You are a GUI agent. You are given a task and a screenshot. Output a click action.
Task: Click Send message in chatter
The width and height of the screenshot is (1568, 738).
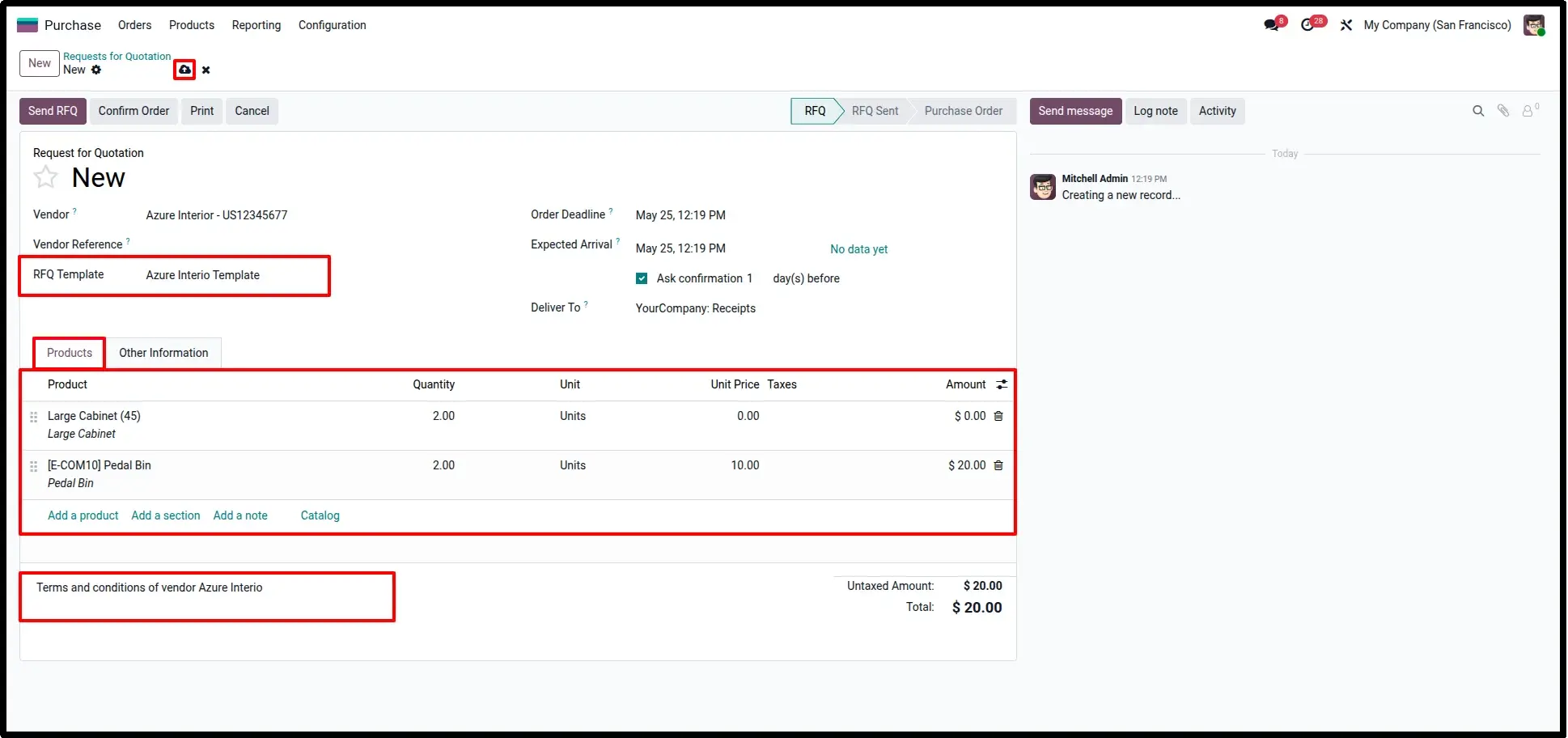click(x=1075, y=111)
